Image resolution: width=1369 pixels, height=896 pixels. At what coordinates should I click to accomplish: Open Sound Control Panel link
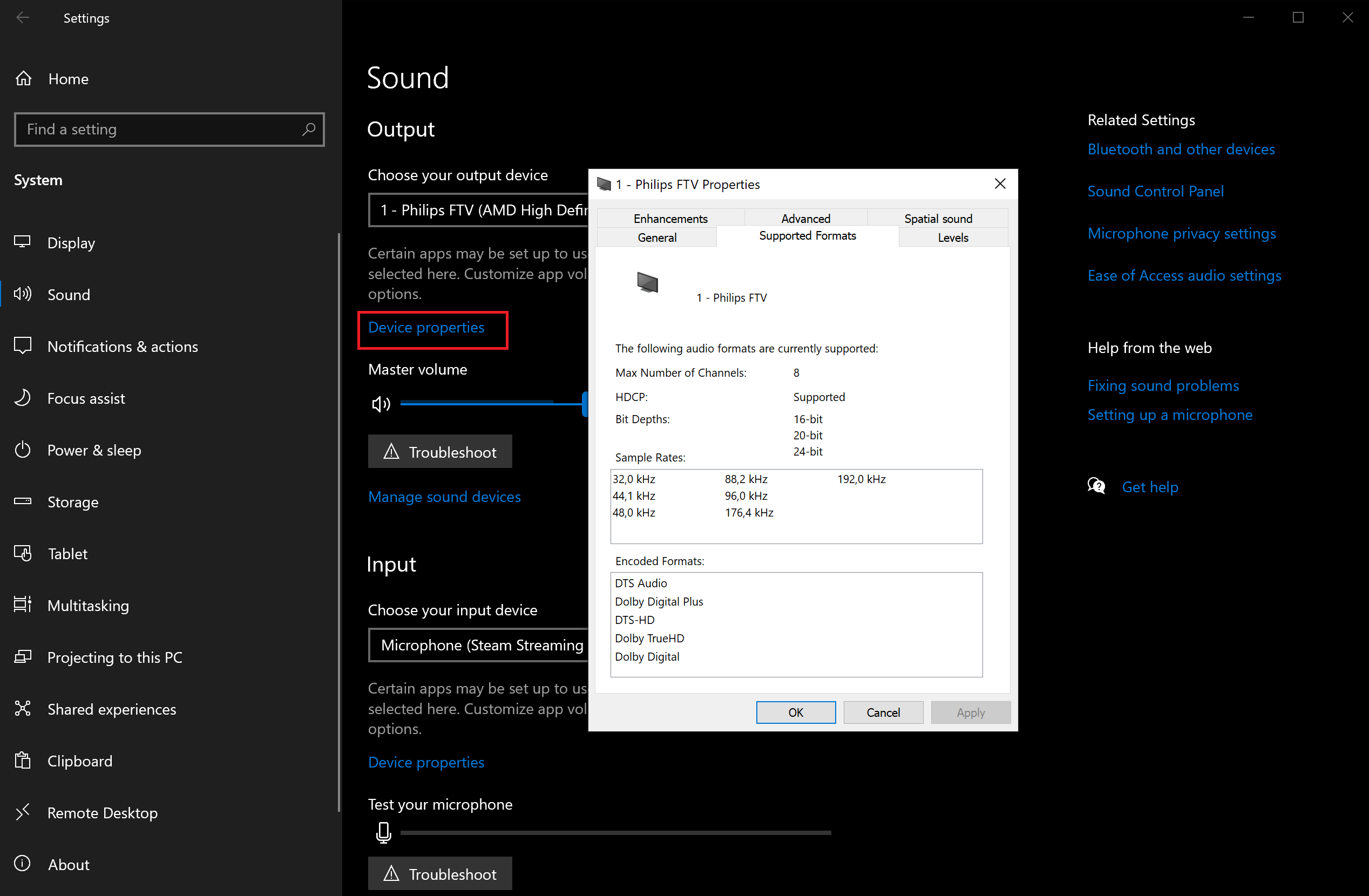[x=1155, y=191]
